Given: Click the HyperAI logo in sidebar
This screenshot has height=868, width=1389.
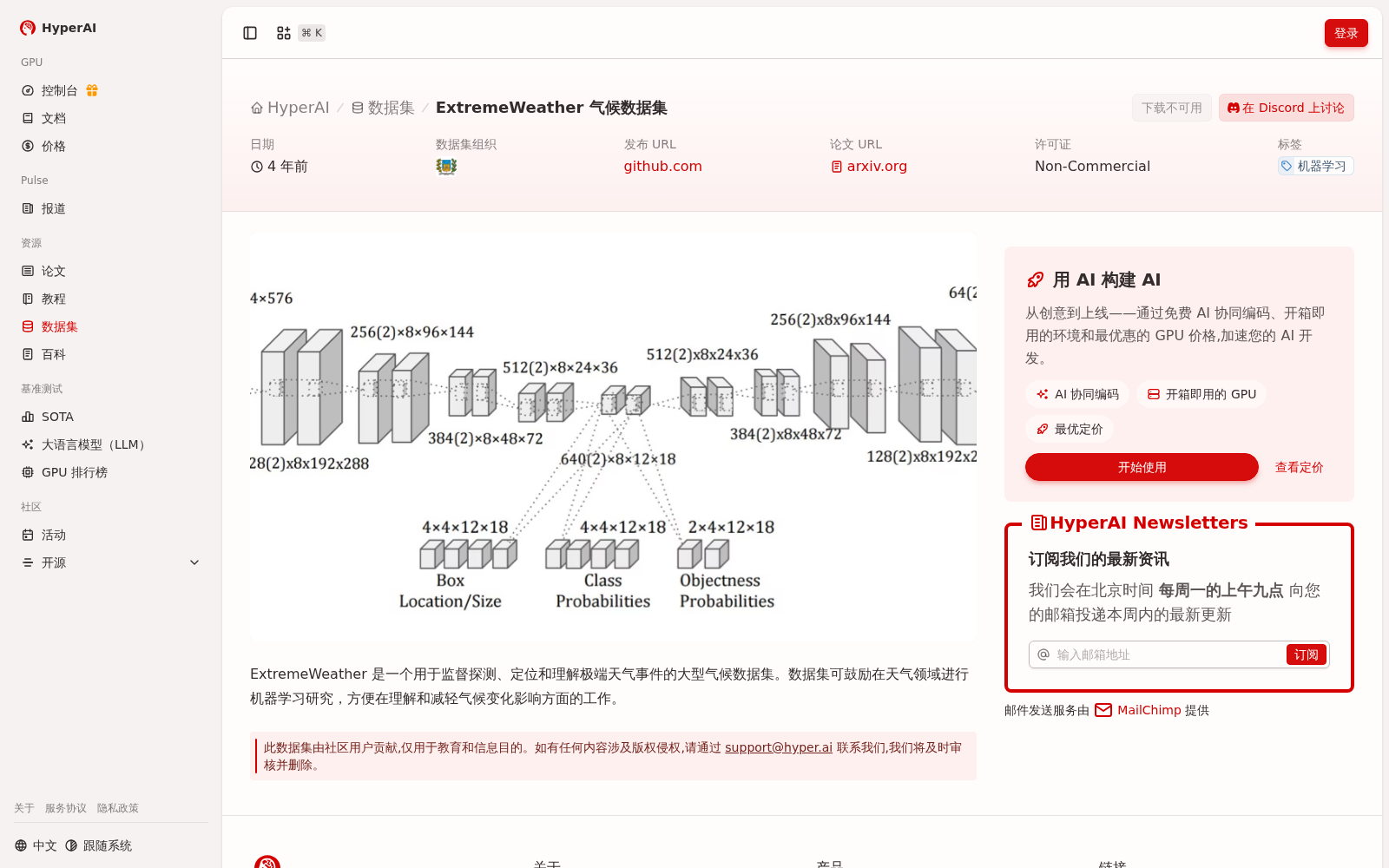Looking at the screenshot, I should 58,28.
